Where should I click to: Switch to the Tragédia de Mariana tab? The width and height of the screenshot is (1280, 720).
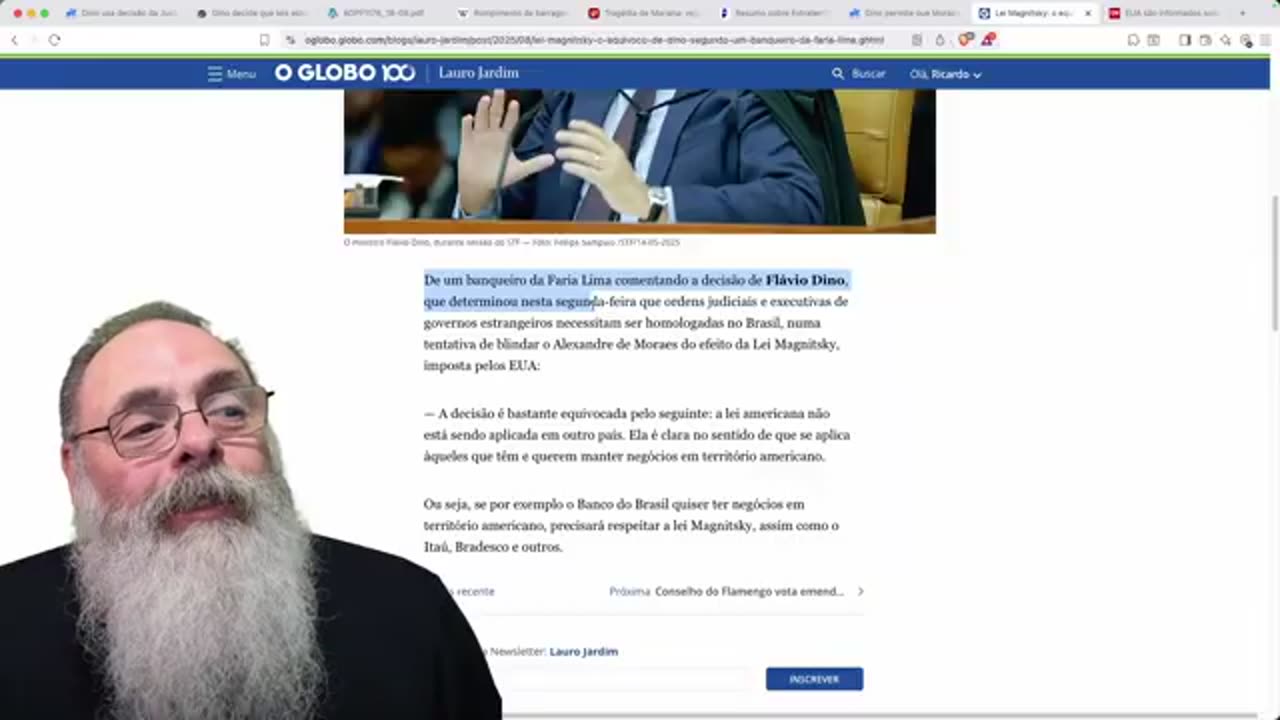pyautogui.click(x=642, y=13)
